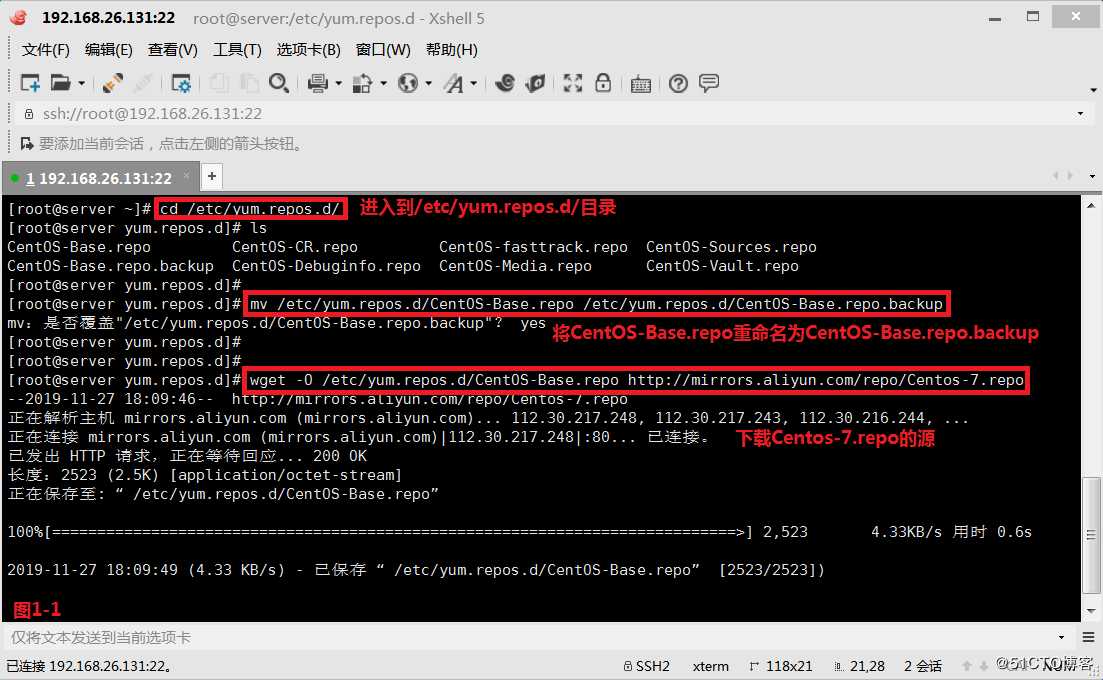Expand the Print dropdown arrow
The width and height of the screenshot is (1103, 680).
click(x=338, y=84)
